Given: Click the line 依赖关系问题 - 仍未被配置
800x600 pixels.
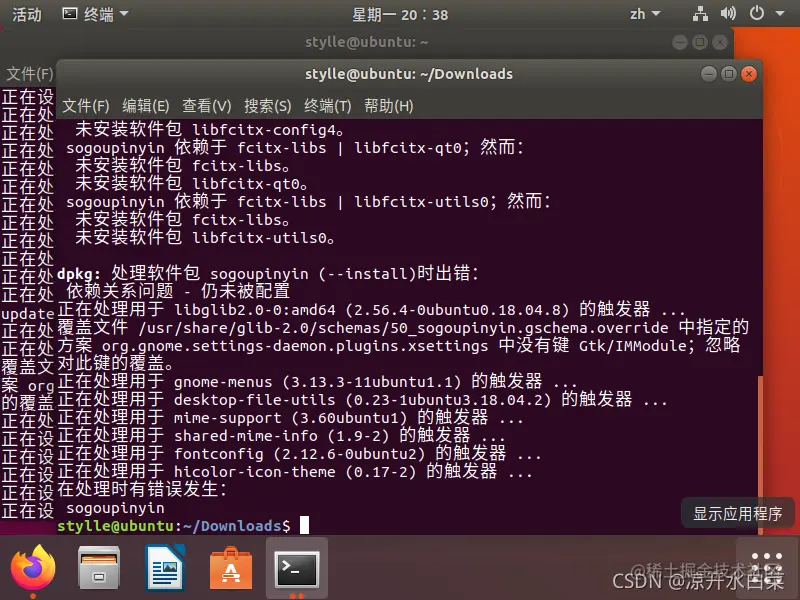Looking at the screenshot, I should (x=178, y=291).
